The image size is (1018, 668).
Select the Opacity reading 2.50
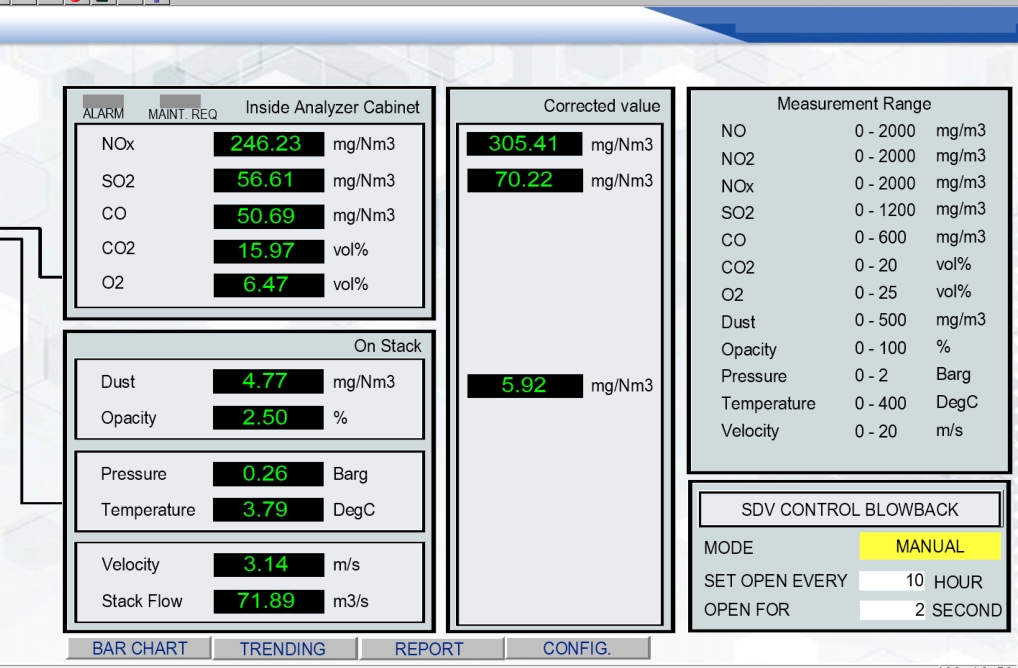point(268,418)
